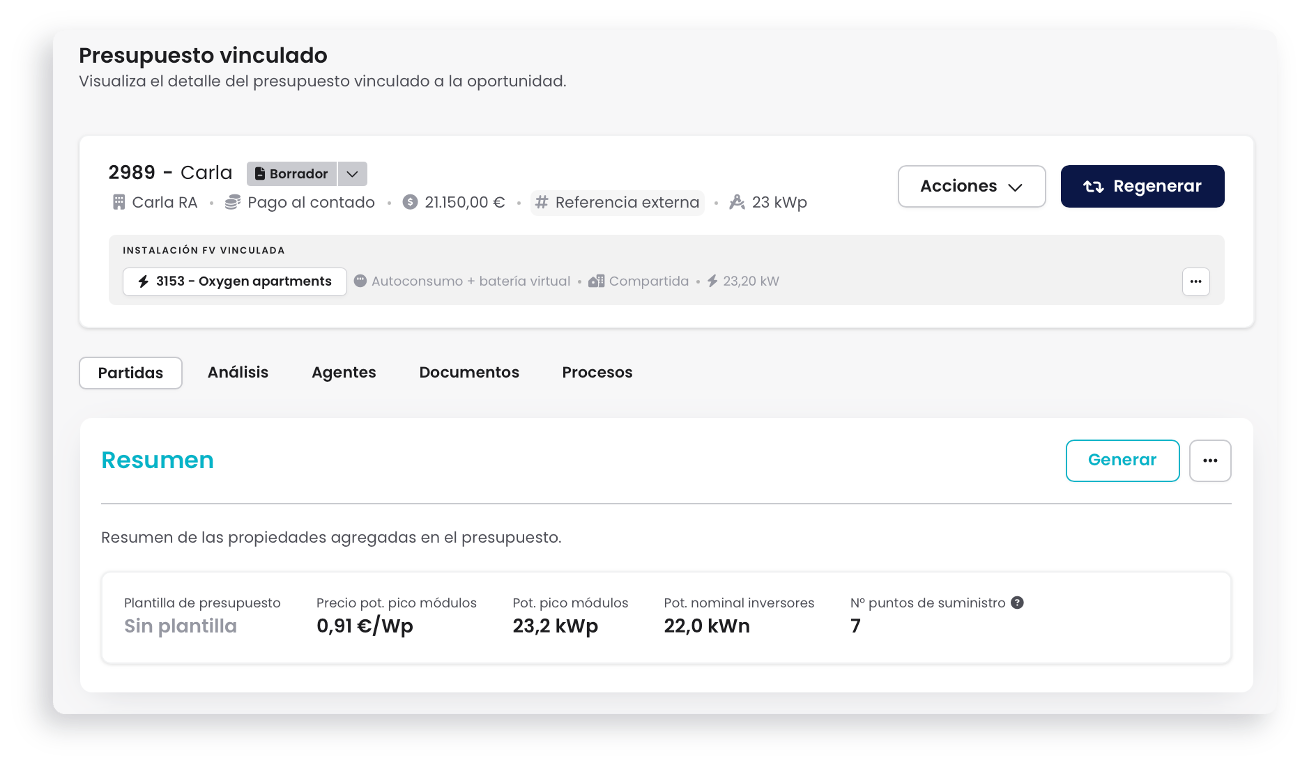1306x766 pixels.
Task: Click the Regenerar button
Action: tap(1142, 186)
